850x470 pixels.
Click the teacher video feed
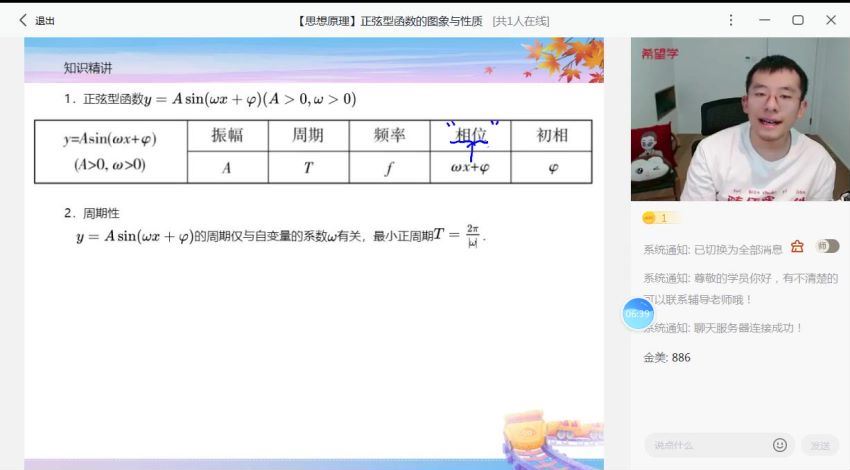pos(740,119)
